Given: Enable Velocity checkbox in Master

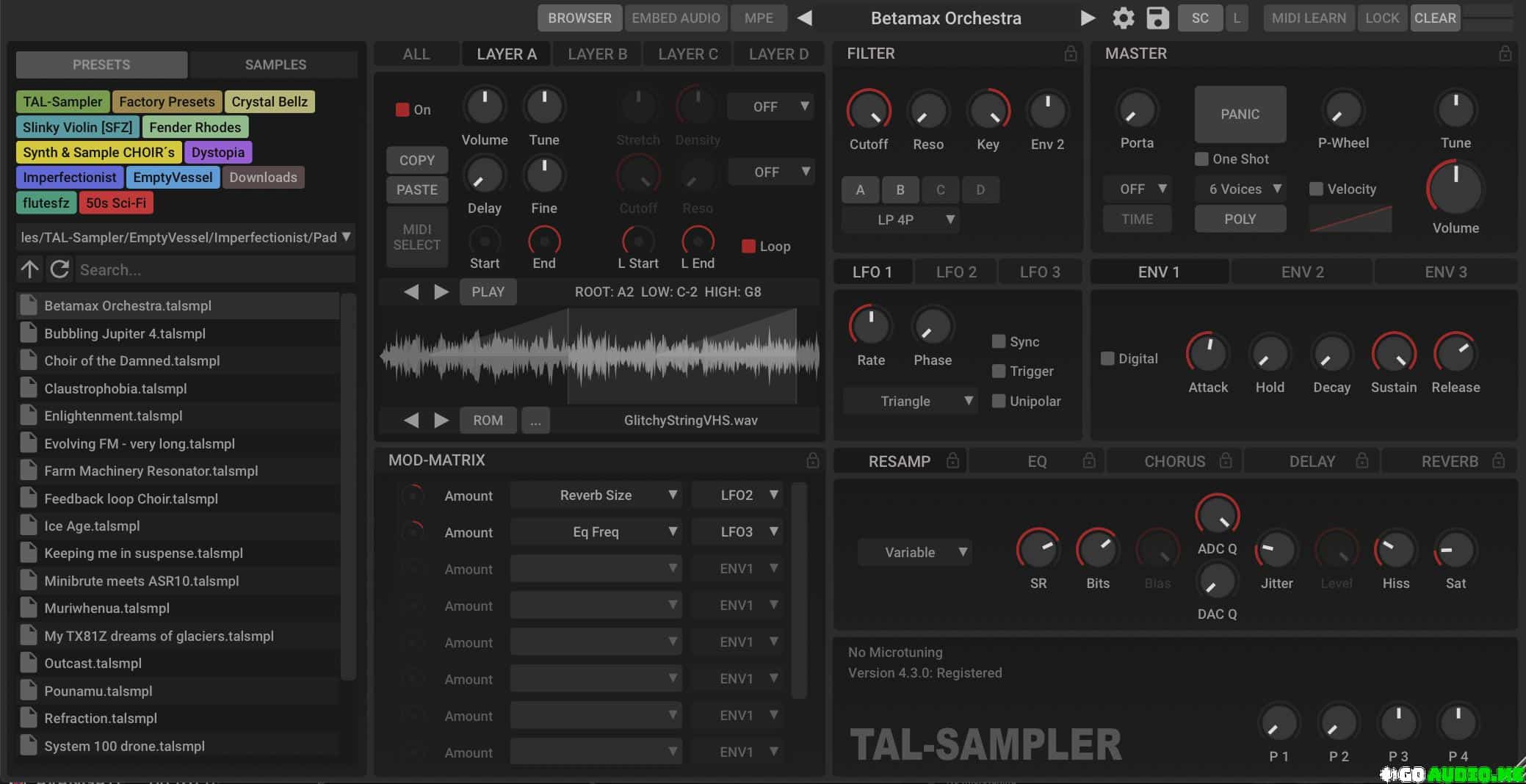Looking at the screenshot, I should [1316, 189].
